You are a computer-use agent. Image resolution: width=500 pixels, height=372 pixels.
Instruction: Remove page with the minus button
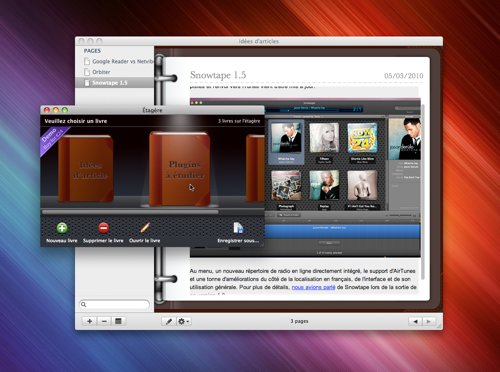click(x=104, y=321)
